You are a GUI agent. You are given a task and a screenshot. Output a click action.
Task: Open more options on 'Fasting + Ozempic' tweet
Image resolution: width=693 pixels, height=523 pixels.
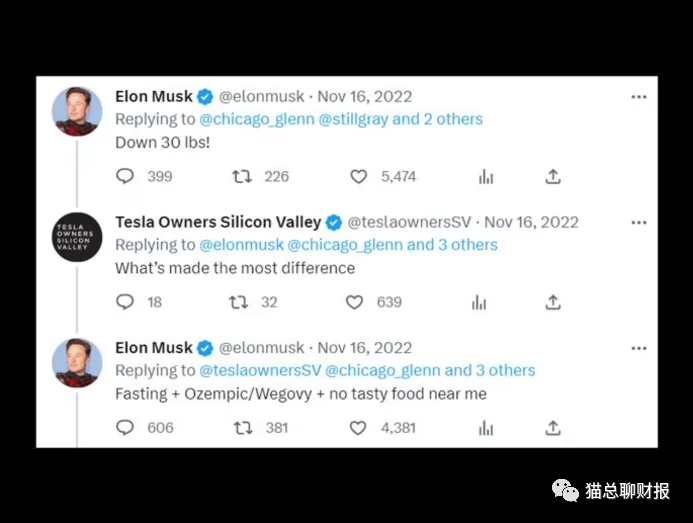638,348
